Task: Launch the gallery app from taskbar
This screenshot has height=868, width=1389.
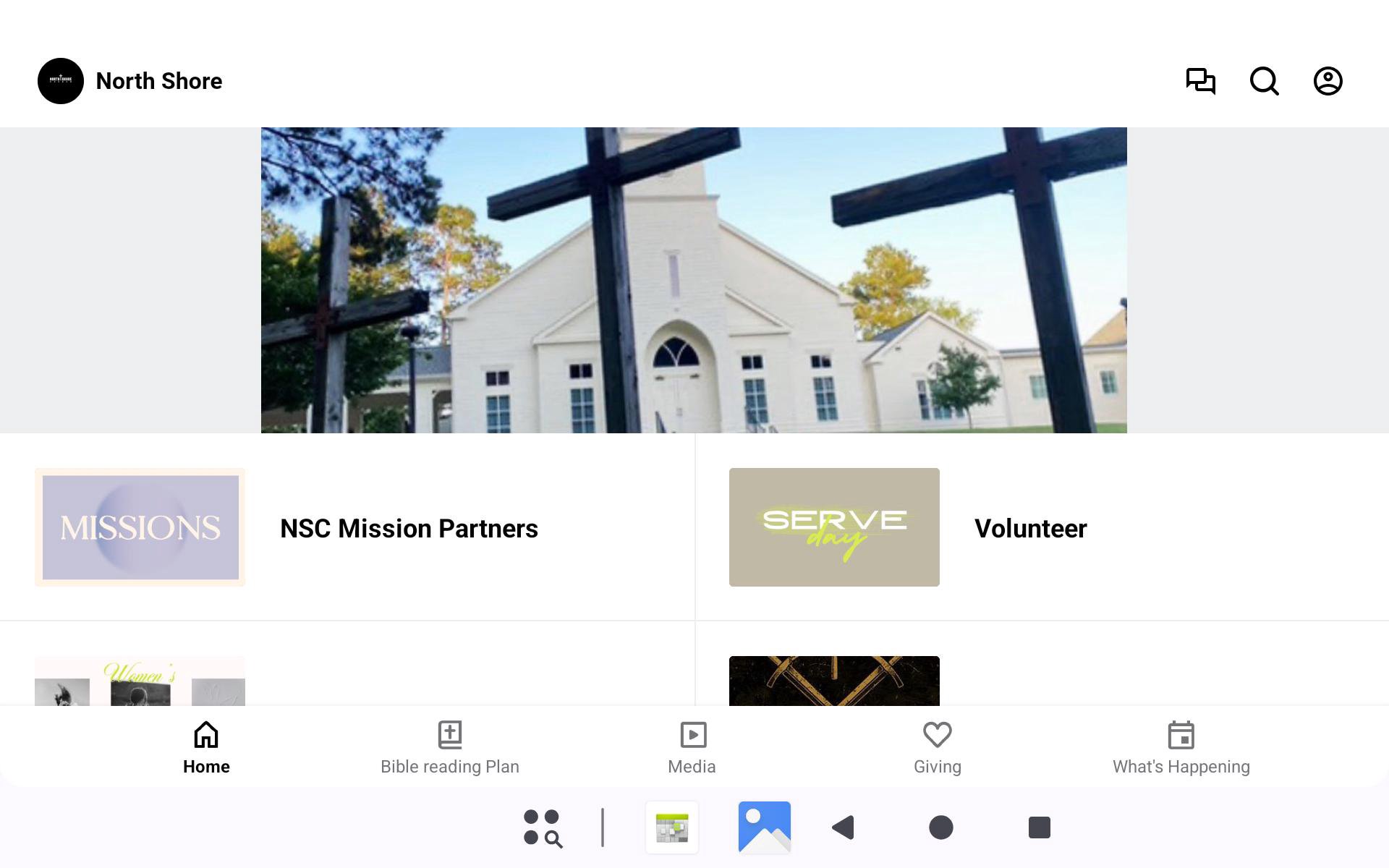Action: click(765, 827)
